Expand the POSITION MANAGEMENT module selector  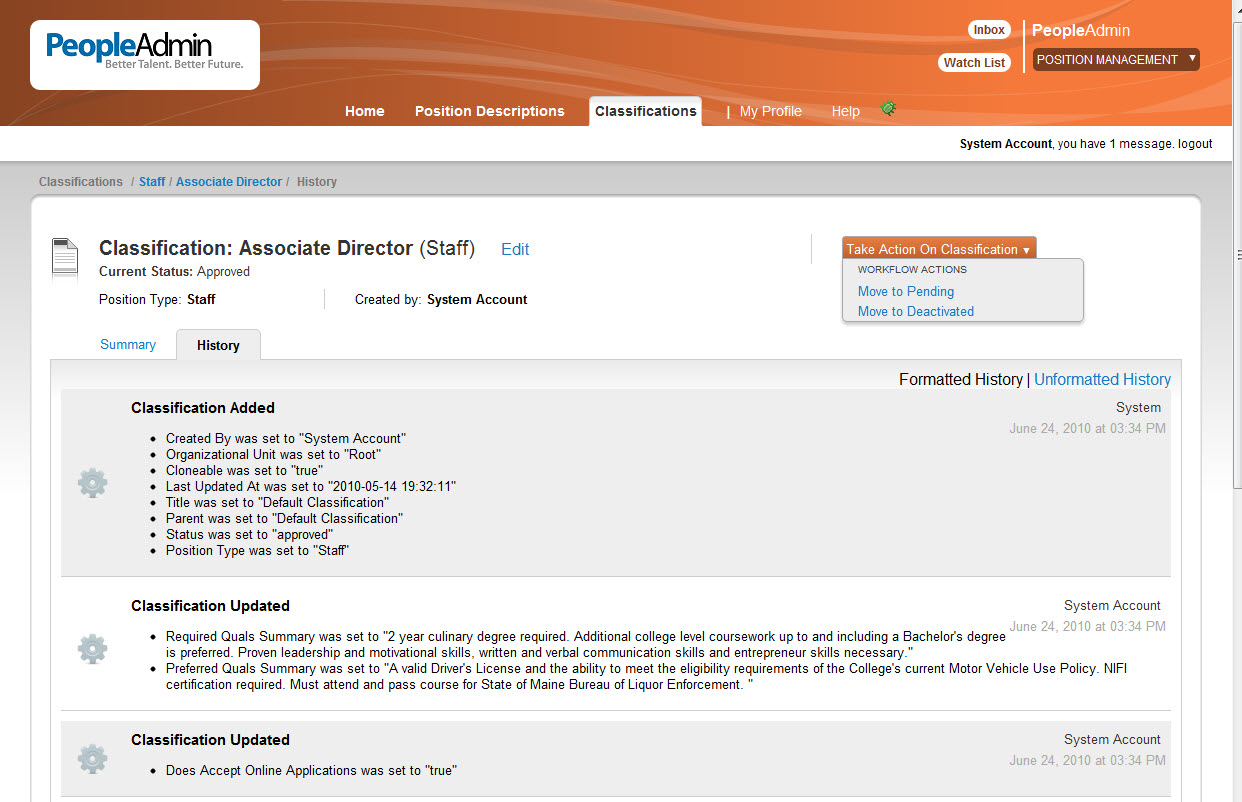point(1116,59)
